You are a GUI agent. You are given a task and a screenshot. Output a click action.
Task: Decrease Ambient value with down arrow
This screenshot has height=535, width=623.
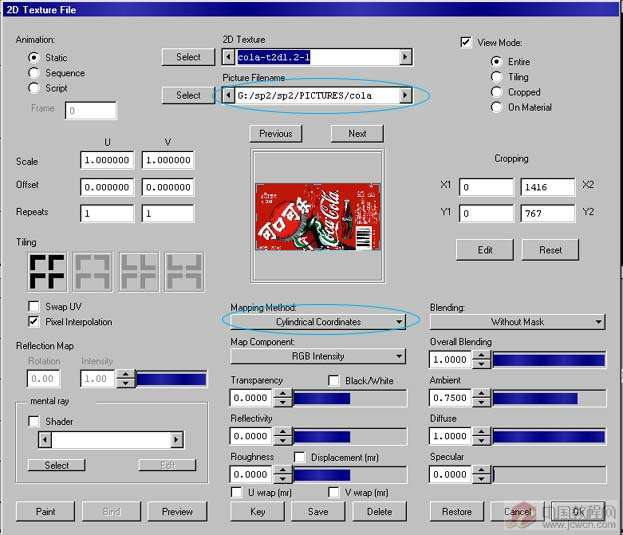(x=482, y=402)
